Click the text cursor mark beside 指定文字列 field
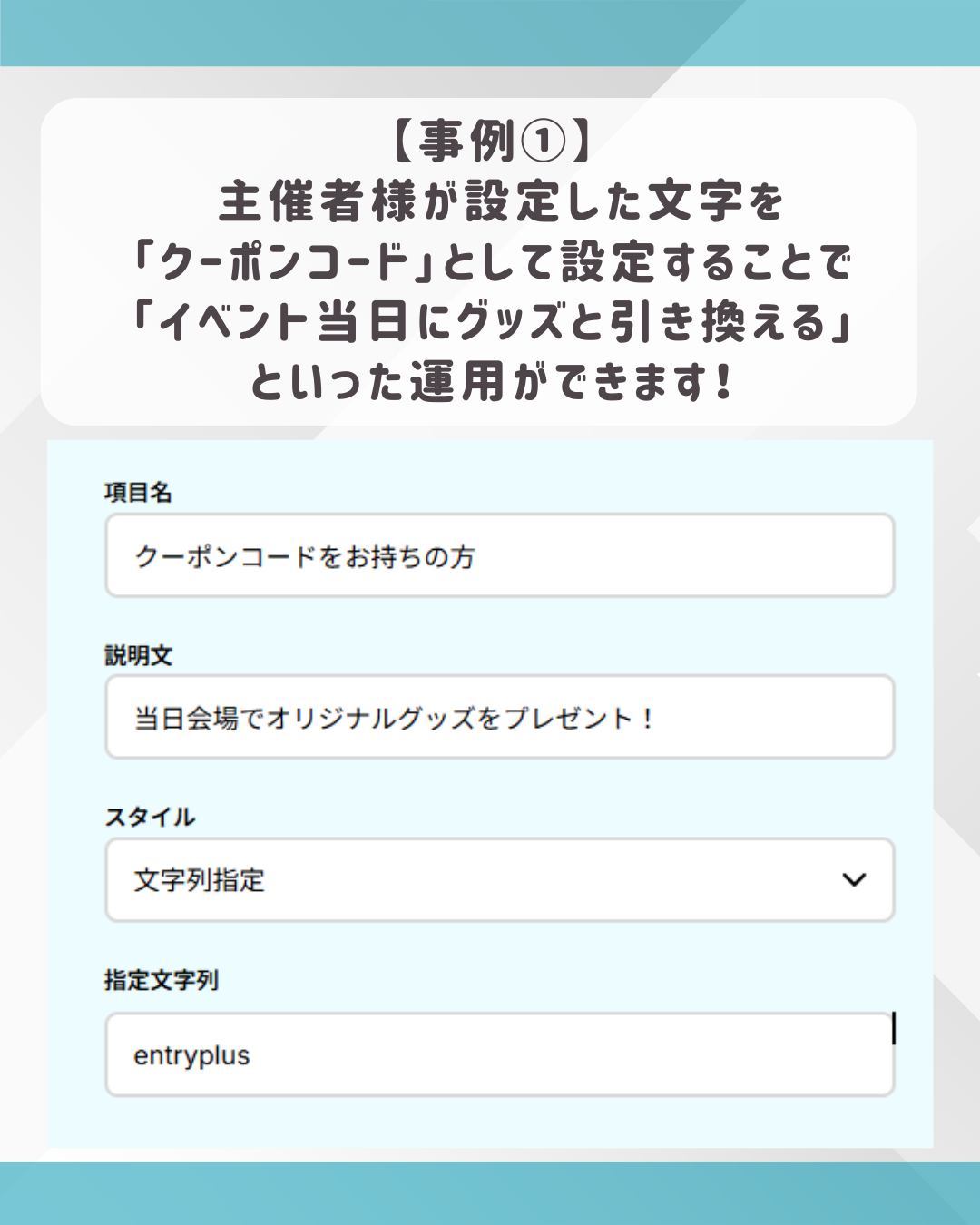Viewport: 980px width, 1225px height. [x=894, y=1028]
